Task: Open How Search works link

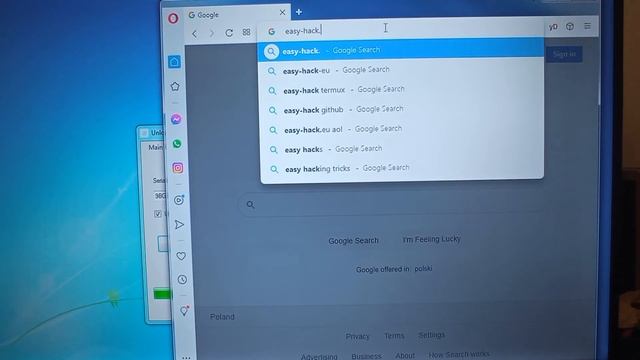Action: point(459,355)
